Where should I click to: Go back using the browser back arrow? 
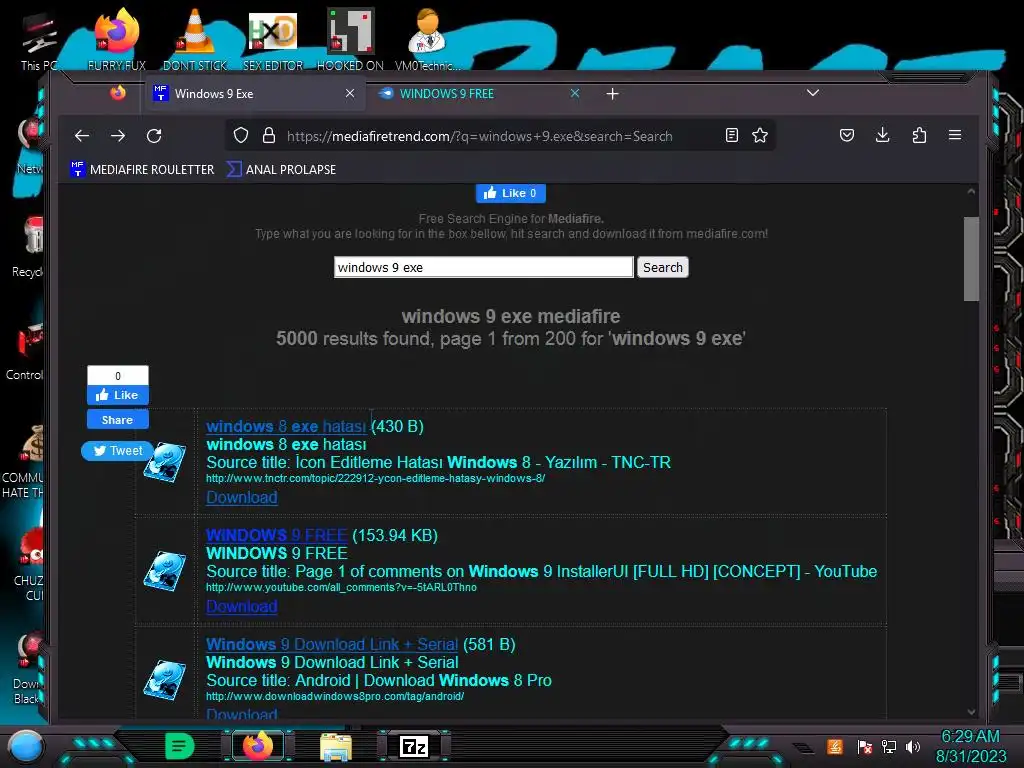(82, 136)
